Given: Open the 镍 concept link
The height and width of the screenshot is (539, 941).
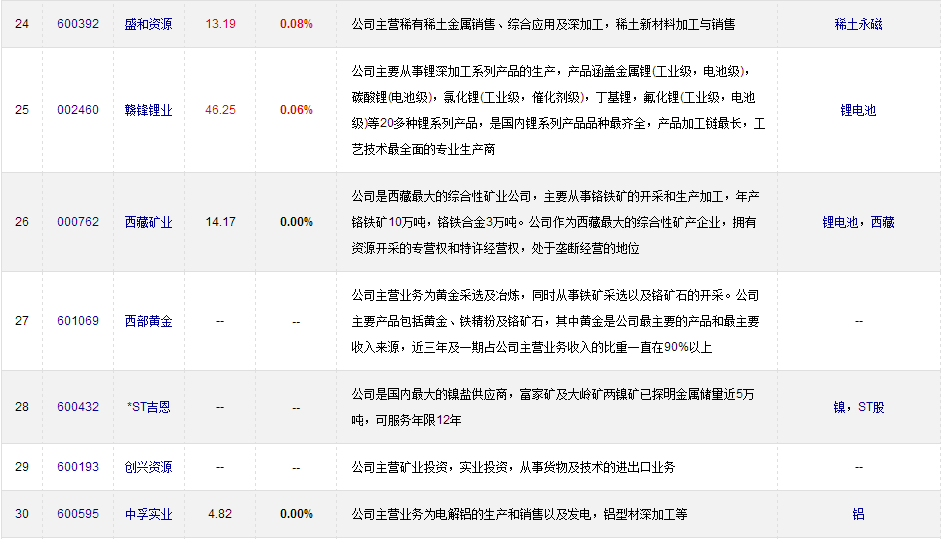Looking at the screenshot, I should 840,407.
